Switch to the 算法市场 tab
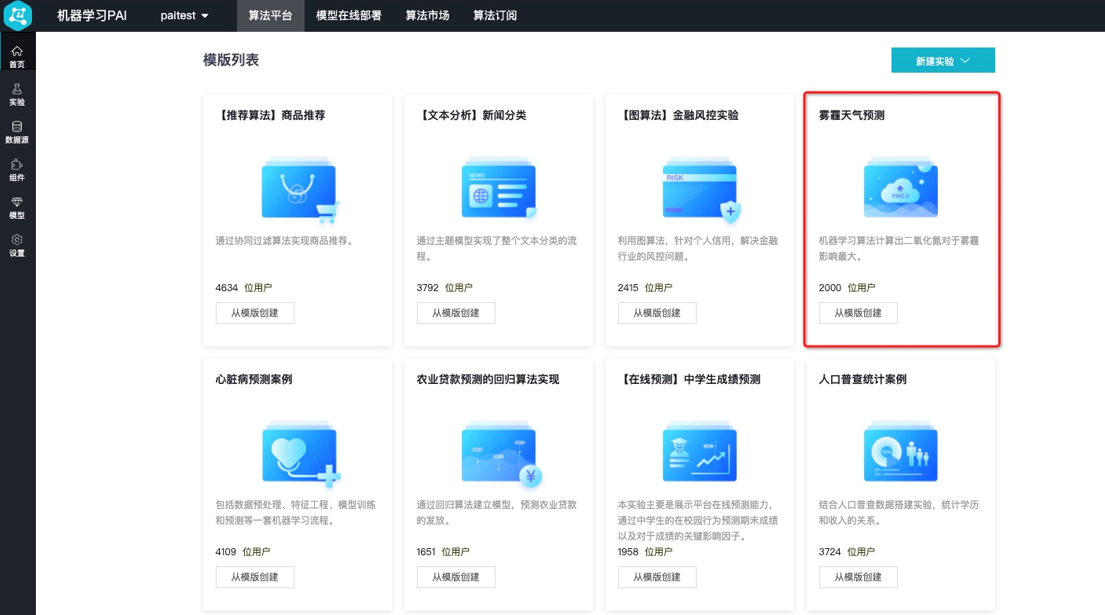This screenshot has width=1105, height=615. point(427,15)
